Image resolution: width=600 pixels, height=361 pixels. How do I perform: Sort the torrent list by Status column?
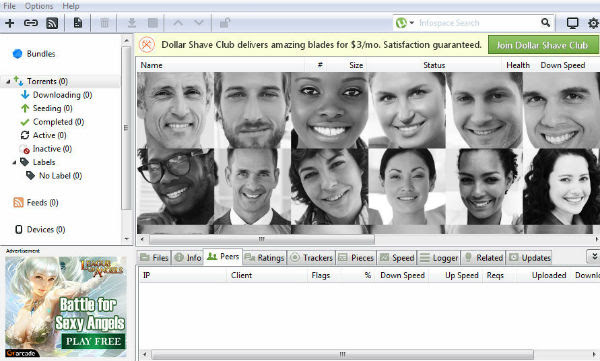coord(434,65)
